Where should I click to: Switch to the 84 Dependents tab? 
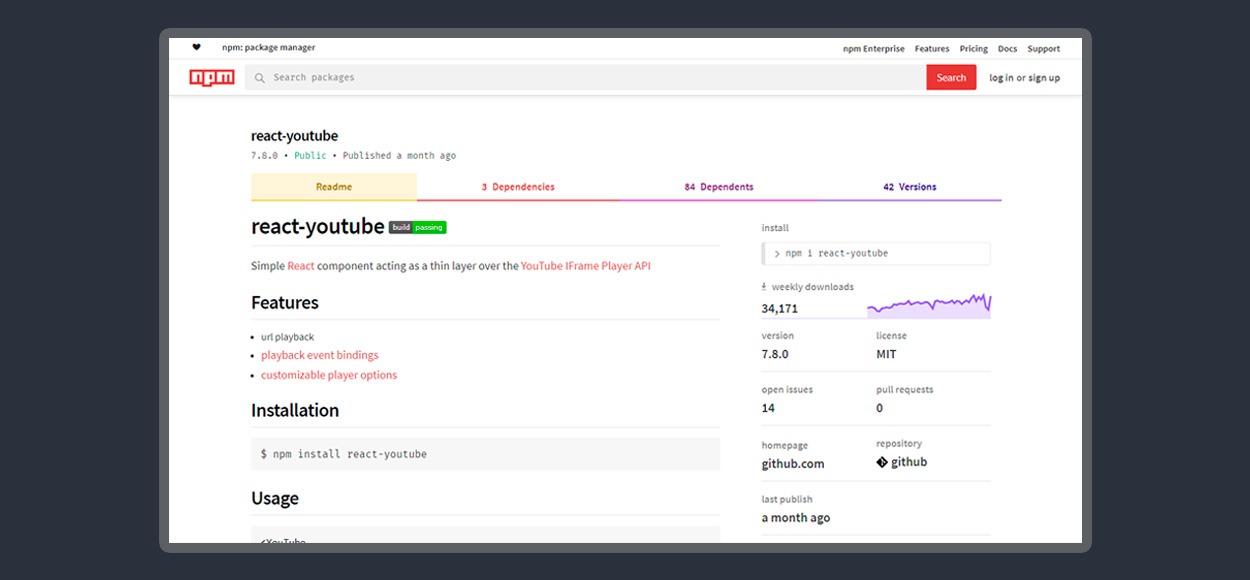(x=719, y=187)
